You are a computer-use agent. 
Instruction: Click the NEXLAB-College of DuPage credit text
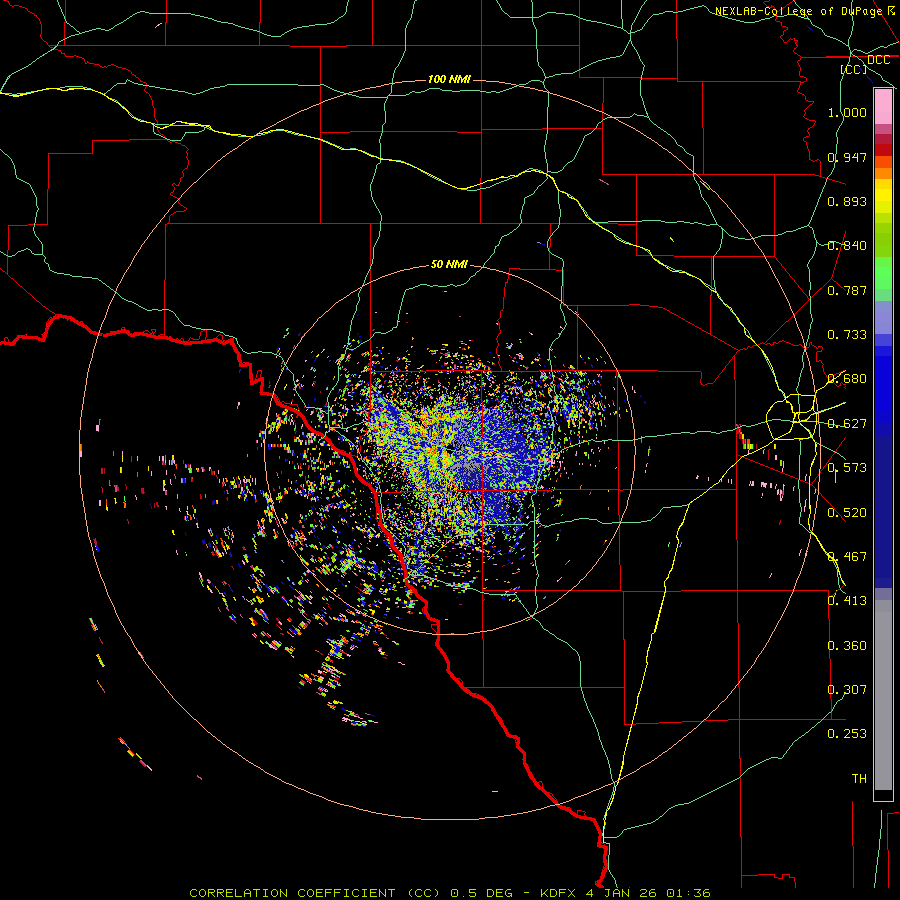coord(800,11)
